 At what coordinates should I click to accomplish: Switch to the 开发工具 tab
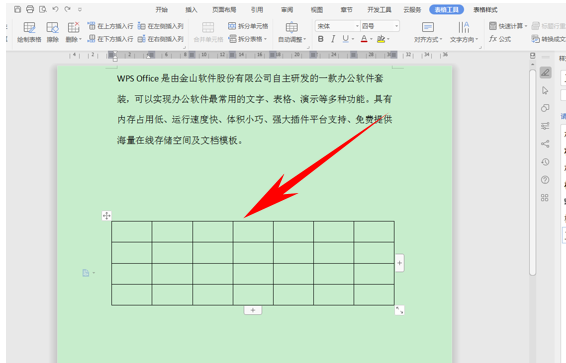coord(379,10)
